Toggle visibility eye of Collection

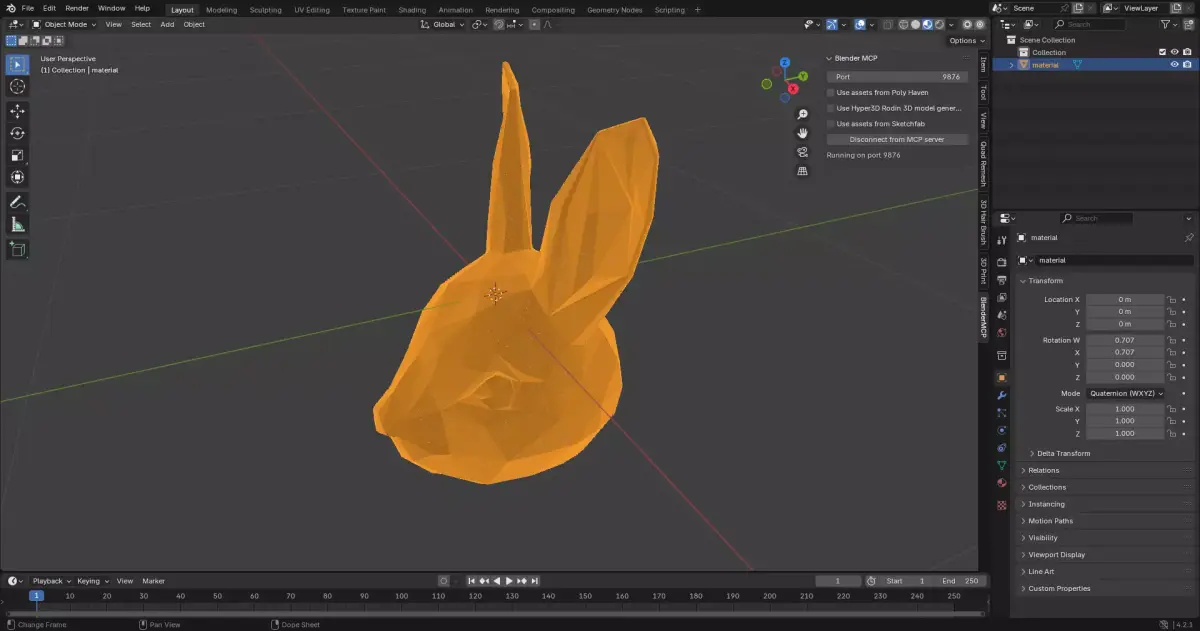pyautogui.click(x=1174, y=52)
